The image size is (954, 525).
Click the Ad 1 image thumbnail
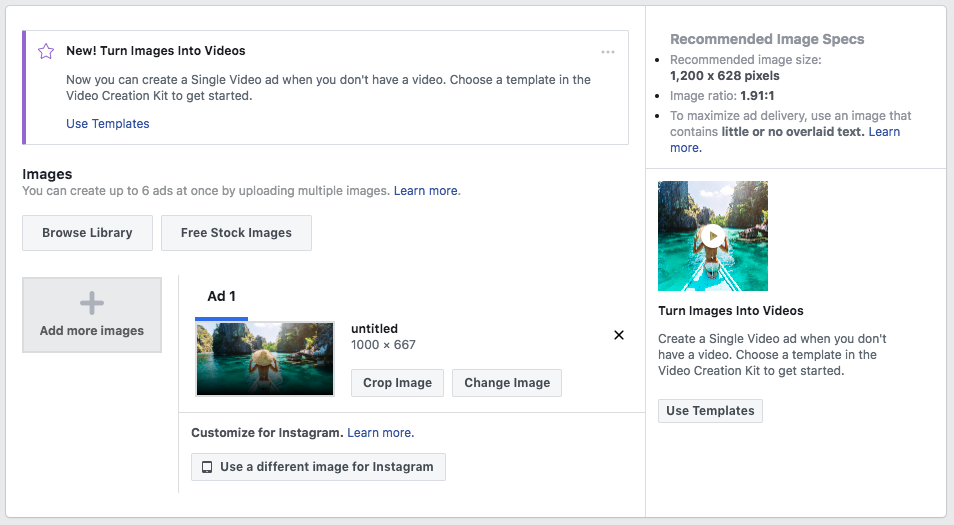(x=265, y=359)
